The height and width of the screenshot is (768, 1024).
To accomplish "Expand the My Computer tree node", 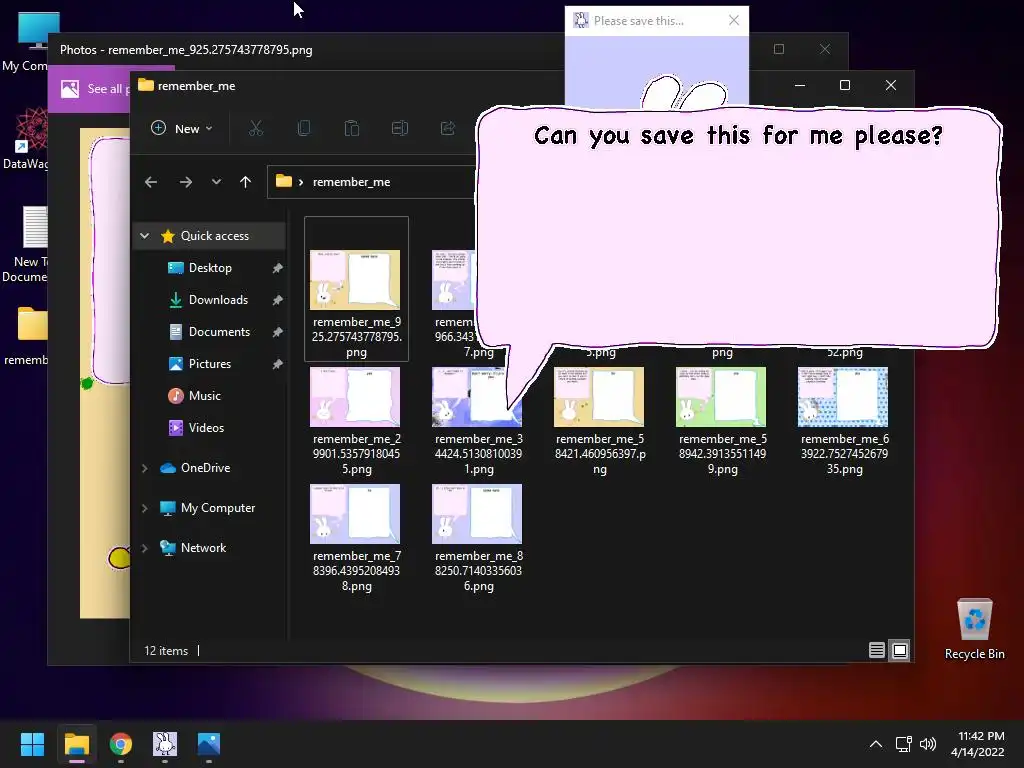I will pos(145,507).
